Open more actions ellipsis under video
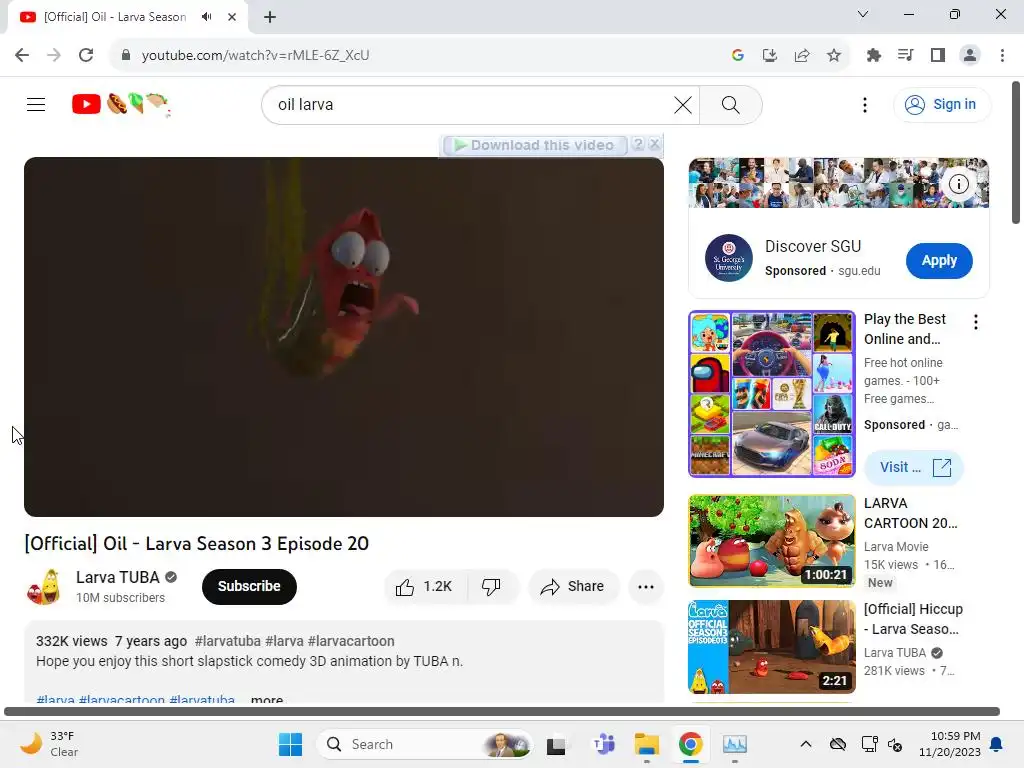 coord(646,587)
